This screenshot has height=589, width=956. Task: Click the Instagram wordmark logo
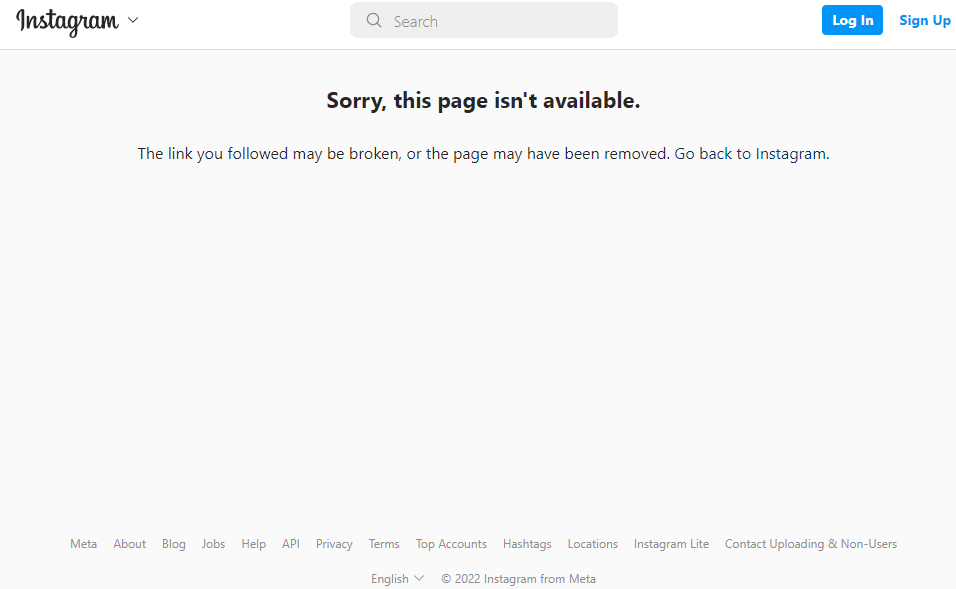[x=67, y=22]
